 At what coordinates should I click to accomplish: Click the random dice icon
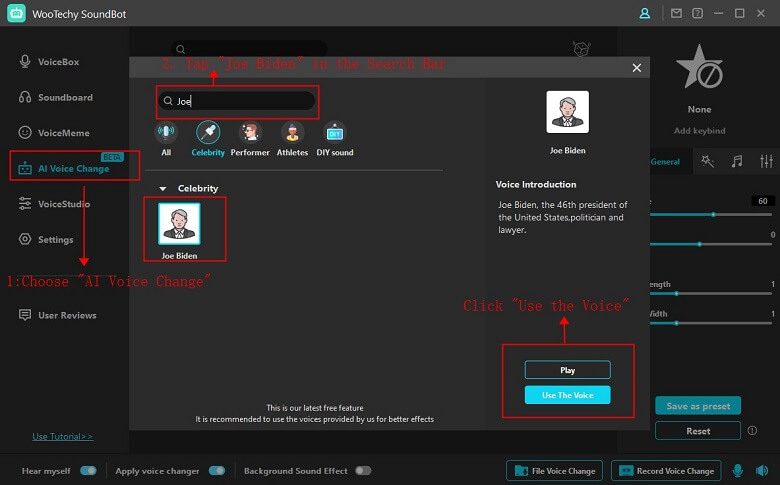(581, 49)
